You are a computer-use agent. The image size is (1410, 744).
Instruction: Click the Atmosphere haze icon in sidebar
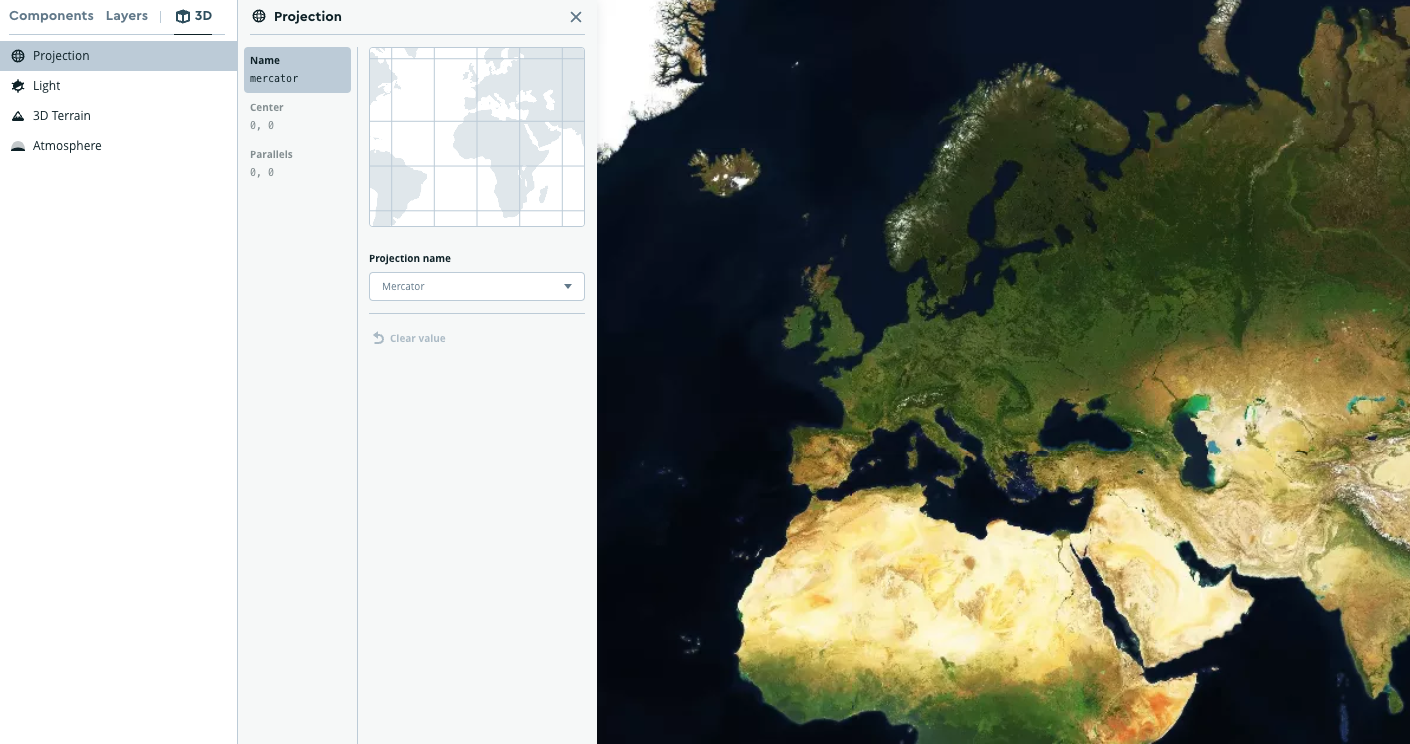coord(17,145)
